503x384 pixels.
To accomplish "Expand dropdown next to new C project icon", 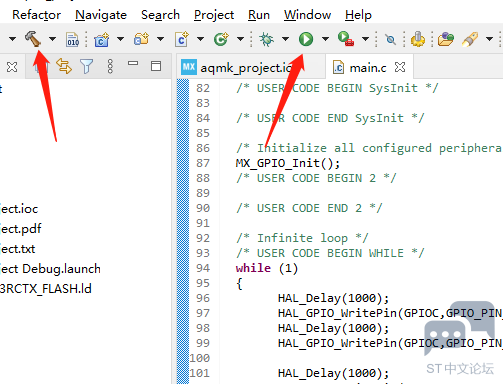I will click(121, 39).
